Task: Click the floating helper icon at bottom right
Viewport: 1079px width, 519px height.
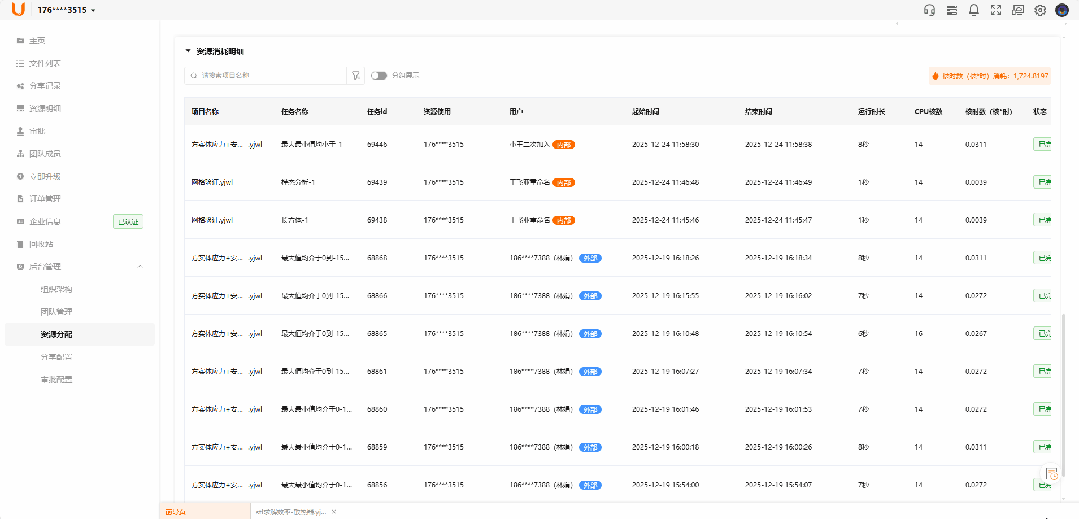Action: click(x=1052, y=474)
